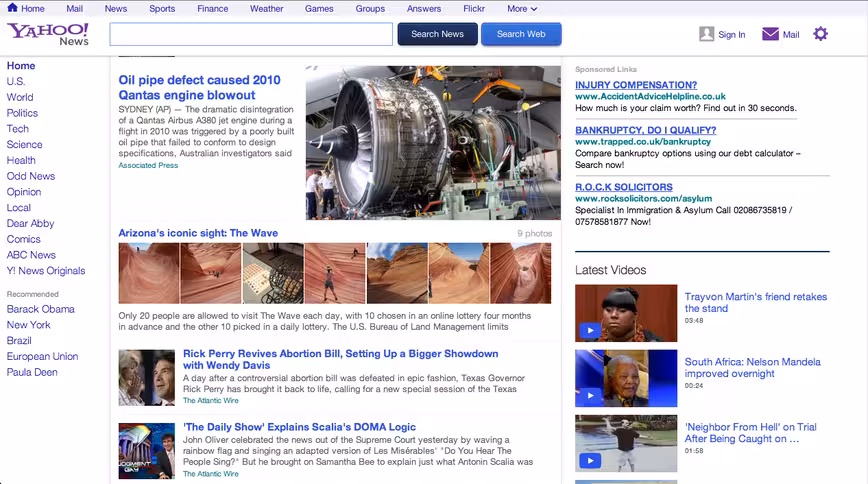
Task: Select Local in the left sidebar
Action: (19, 208)
